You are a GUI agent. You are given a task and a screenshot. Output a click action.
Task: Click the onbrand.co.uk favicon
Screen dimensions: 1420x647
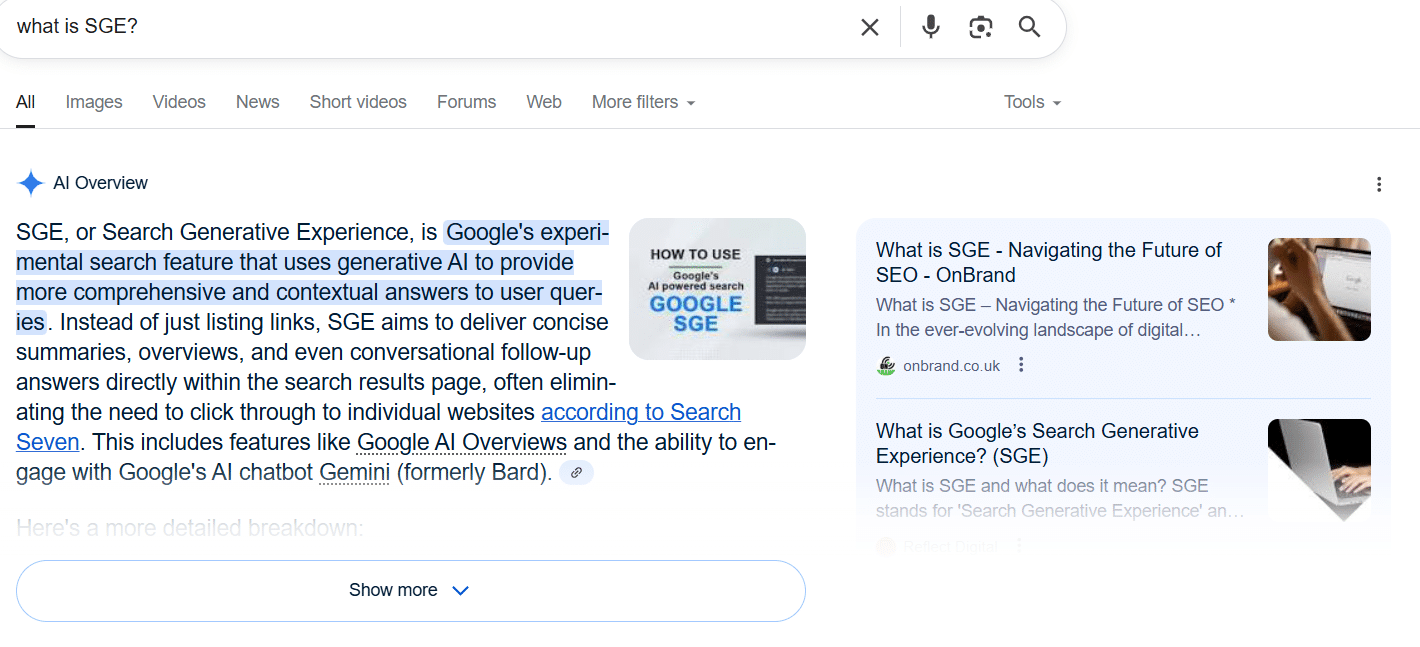click(x=886, y=366)
